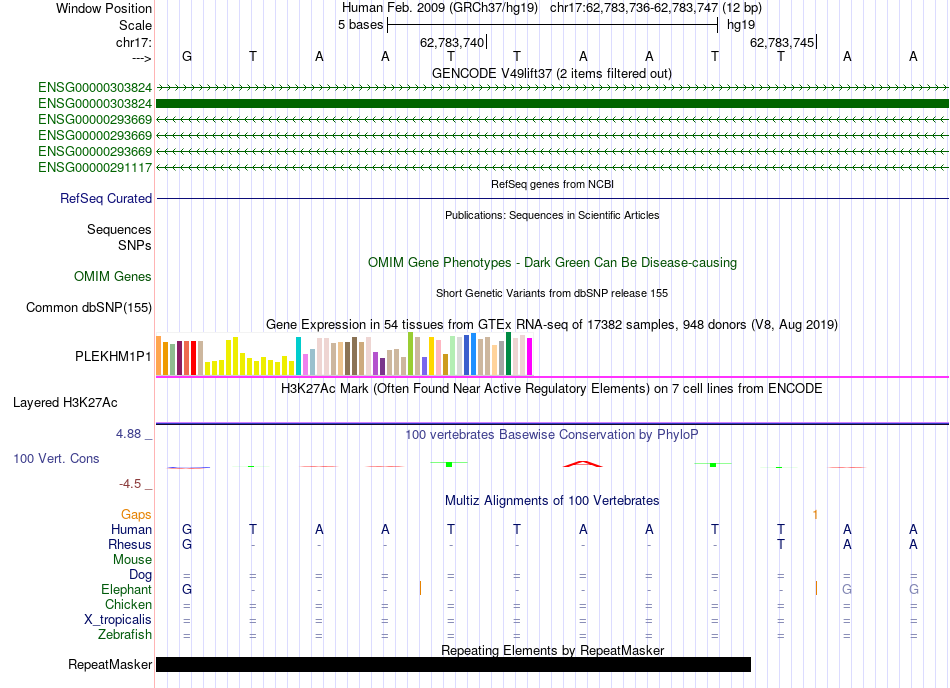Click the Mouse alignment row label
This screenshot has height=688, width=950.
coord(132,560)
